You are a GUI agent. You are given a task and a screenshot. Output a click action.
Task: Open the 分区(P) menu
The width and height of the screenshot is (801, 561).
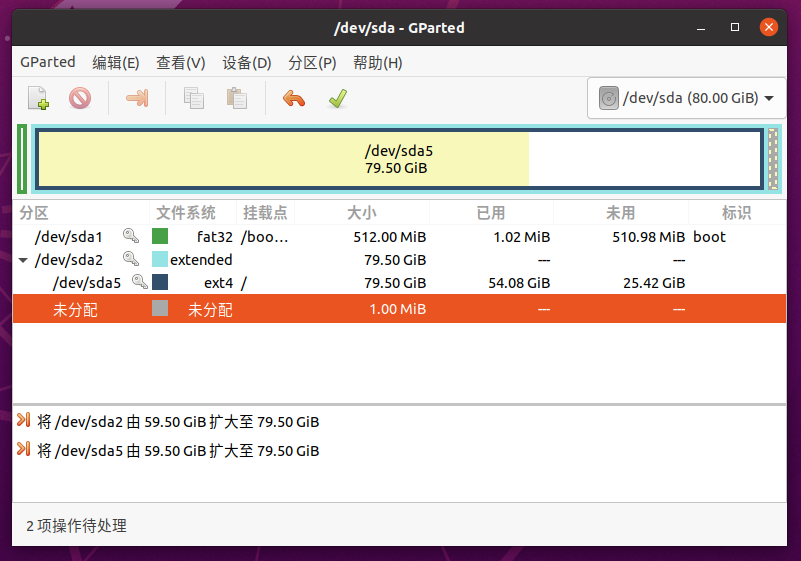tap(312, 63)
